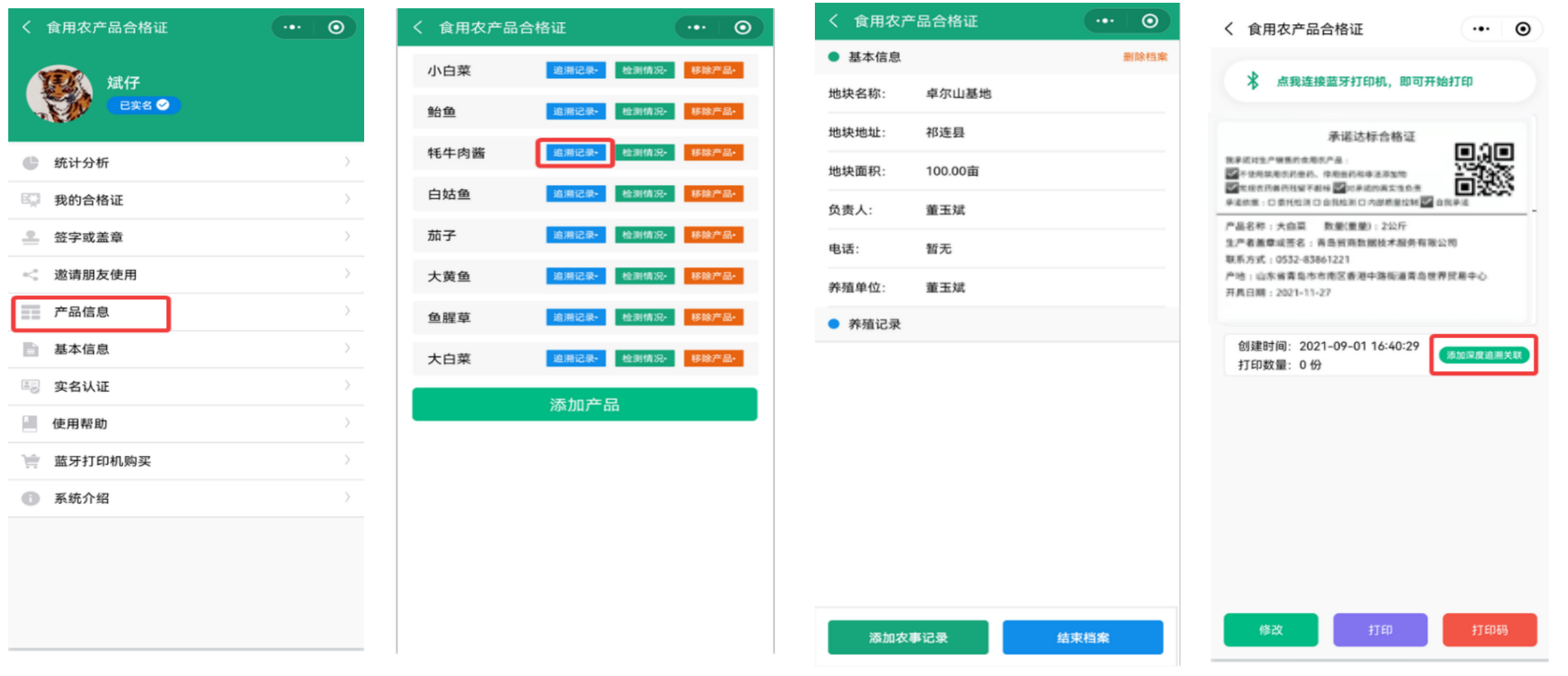This screenshot has width=1568, height=676.
Task: Open the 追溯记录 dropdown for 牦牛肉酱
Action: click(575, 153)
